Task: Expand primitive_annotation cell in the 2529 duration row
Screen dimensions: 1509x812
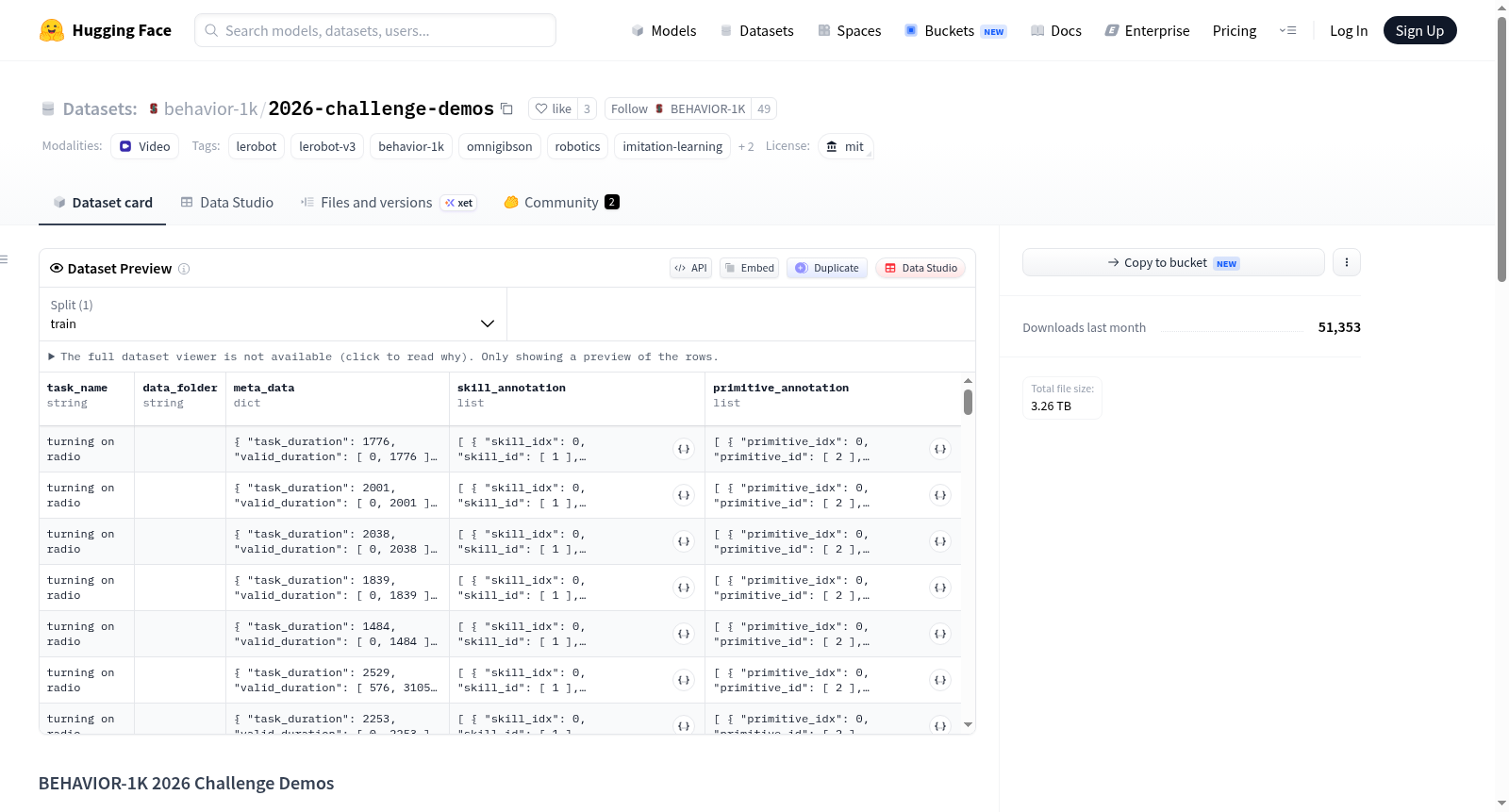Action: tap(940, 680)
